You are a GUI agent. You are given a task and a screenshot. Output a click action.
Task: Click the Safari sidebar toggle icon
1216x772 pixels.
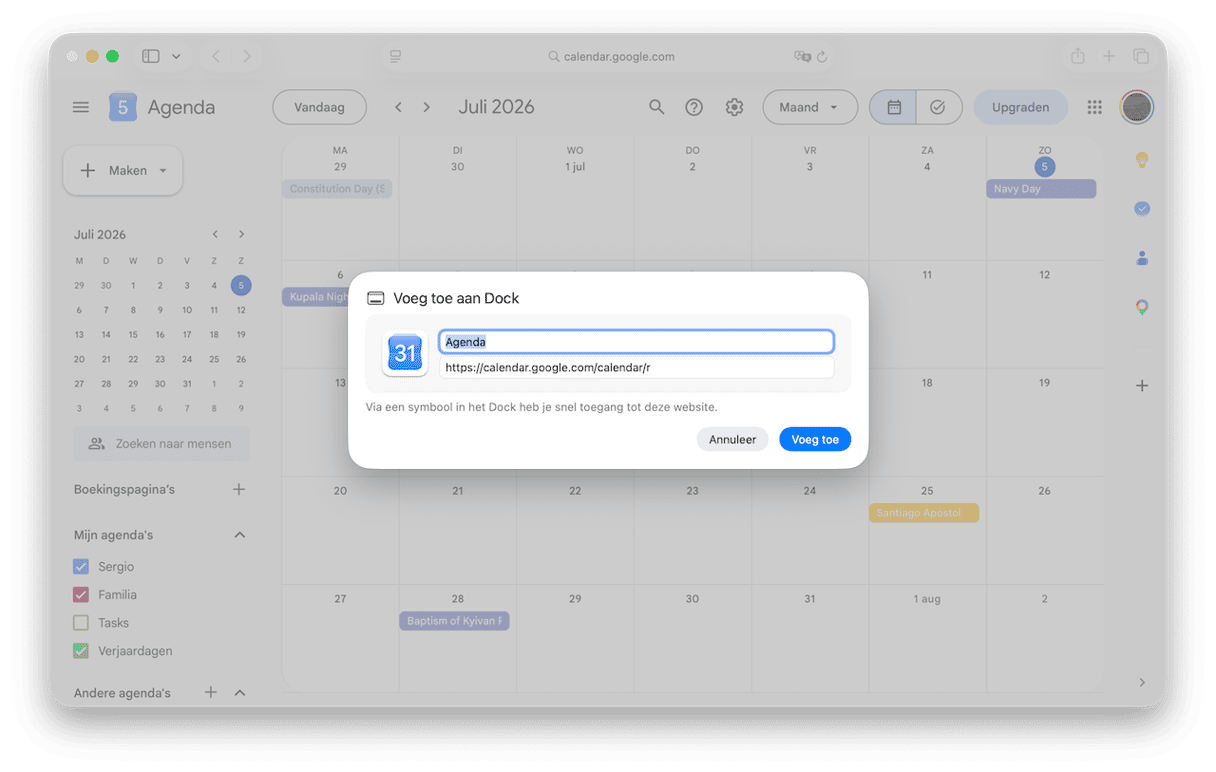tap(151, 57)
